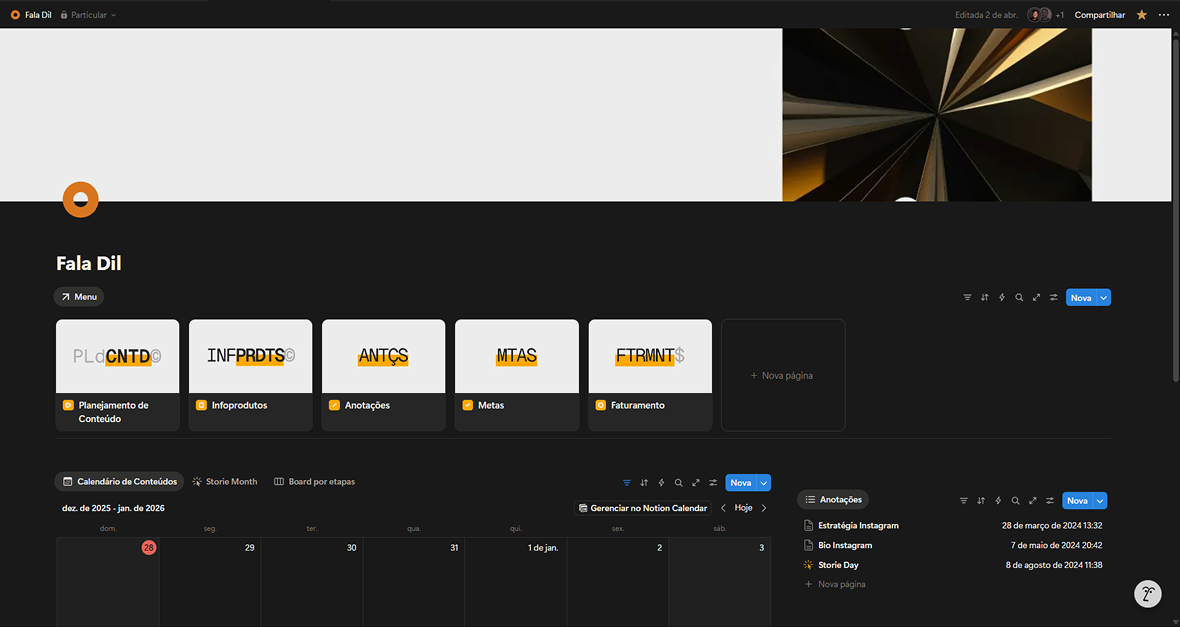Screen dimensions: 1180x627
Task: Expand the arrow beside calendar's Nova button
Action: [x=764, y=483]
